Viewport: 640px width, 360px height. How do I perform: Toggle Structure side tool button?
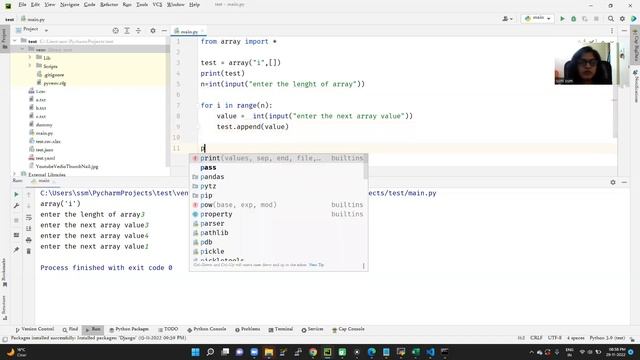click(4, 308)
